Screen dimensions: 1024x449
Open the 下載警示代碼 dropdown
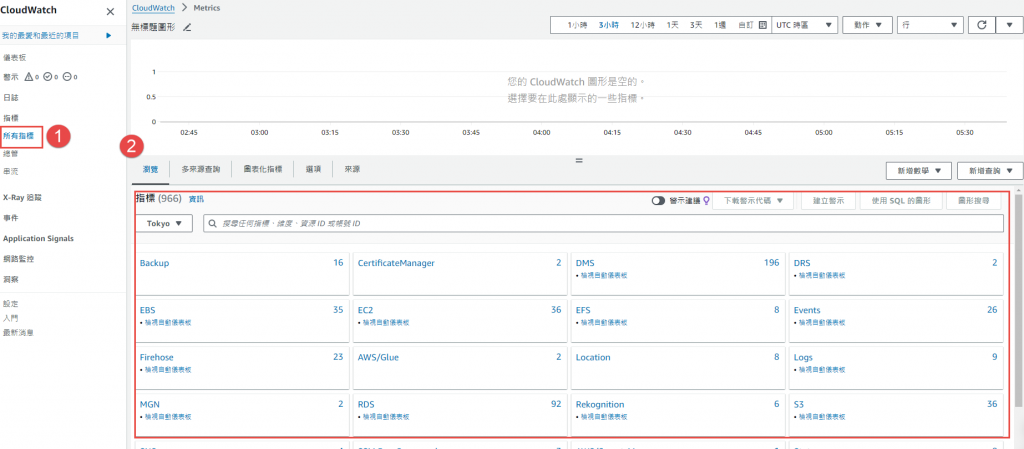[752, 201]
